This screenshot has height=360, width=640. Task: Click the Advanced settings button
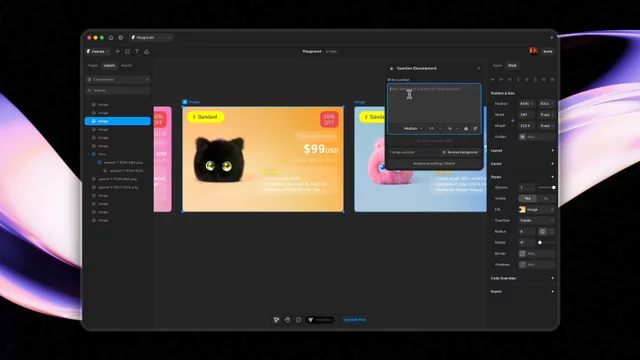tap(434, 163)
